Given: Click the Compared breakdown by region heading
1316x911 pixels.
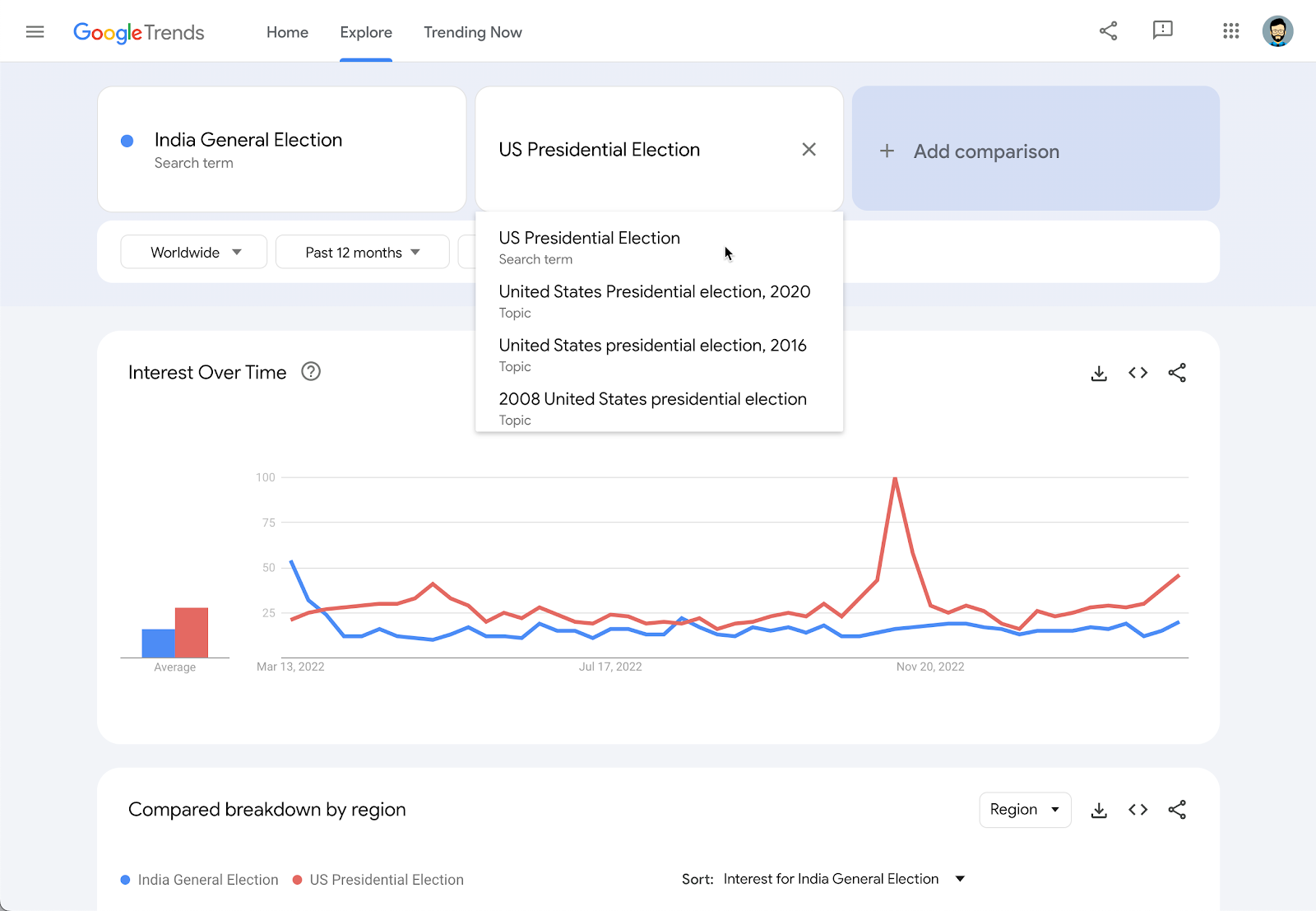Looking at the screenshot, I should [267, 810].
